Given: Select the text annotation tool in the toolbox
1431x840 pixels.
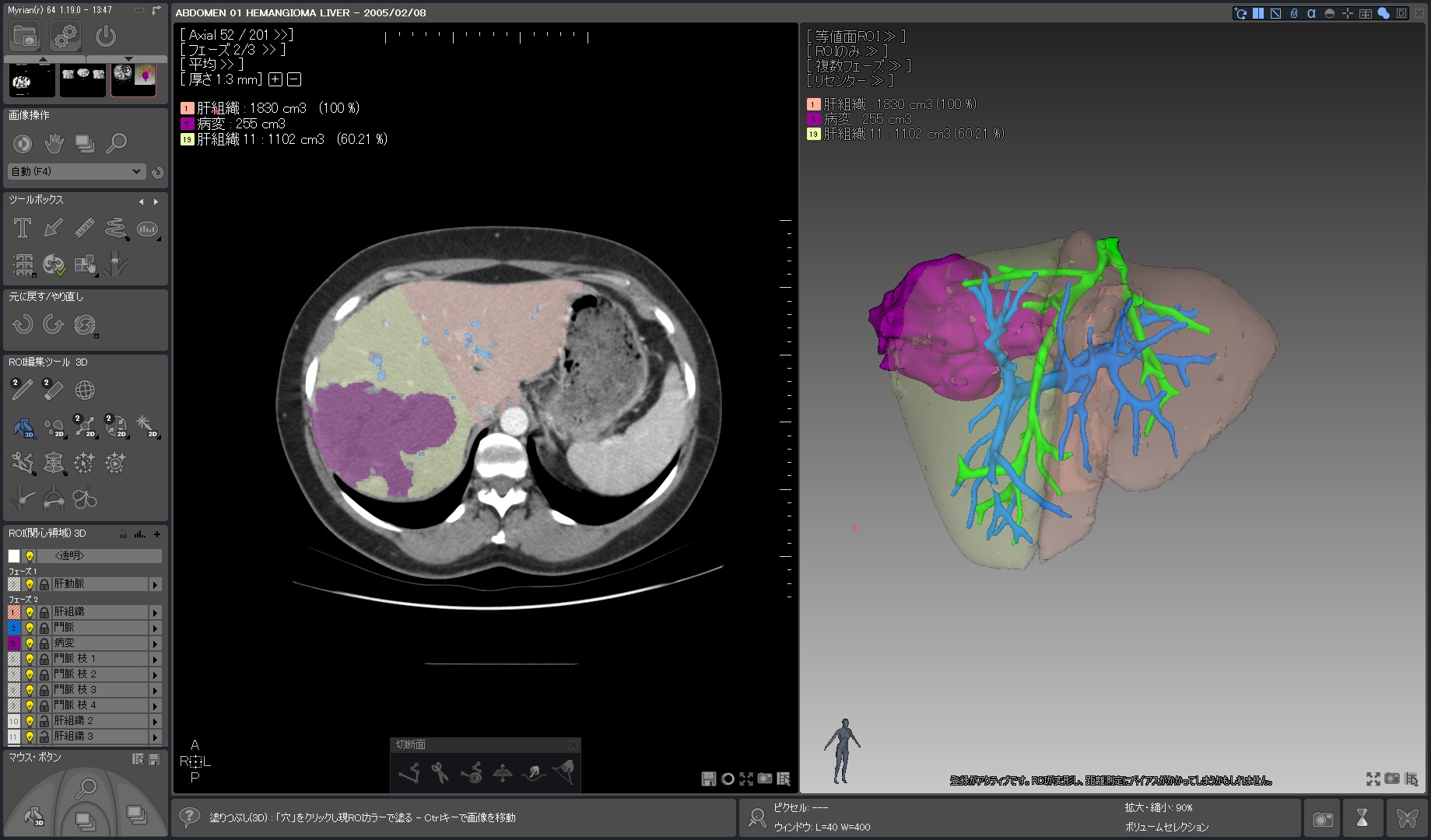Looking at the screenshot, I should [x=23, y=228].
